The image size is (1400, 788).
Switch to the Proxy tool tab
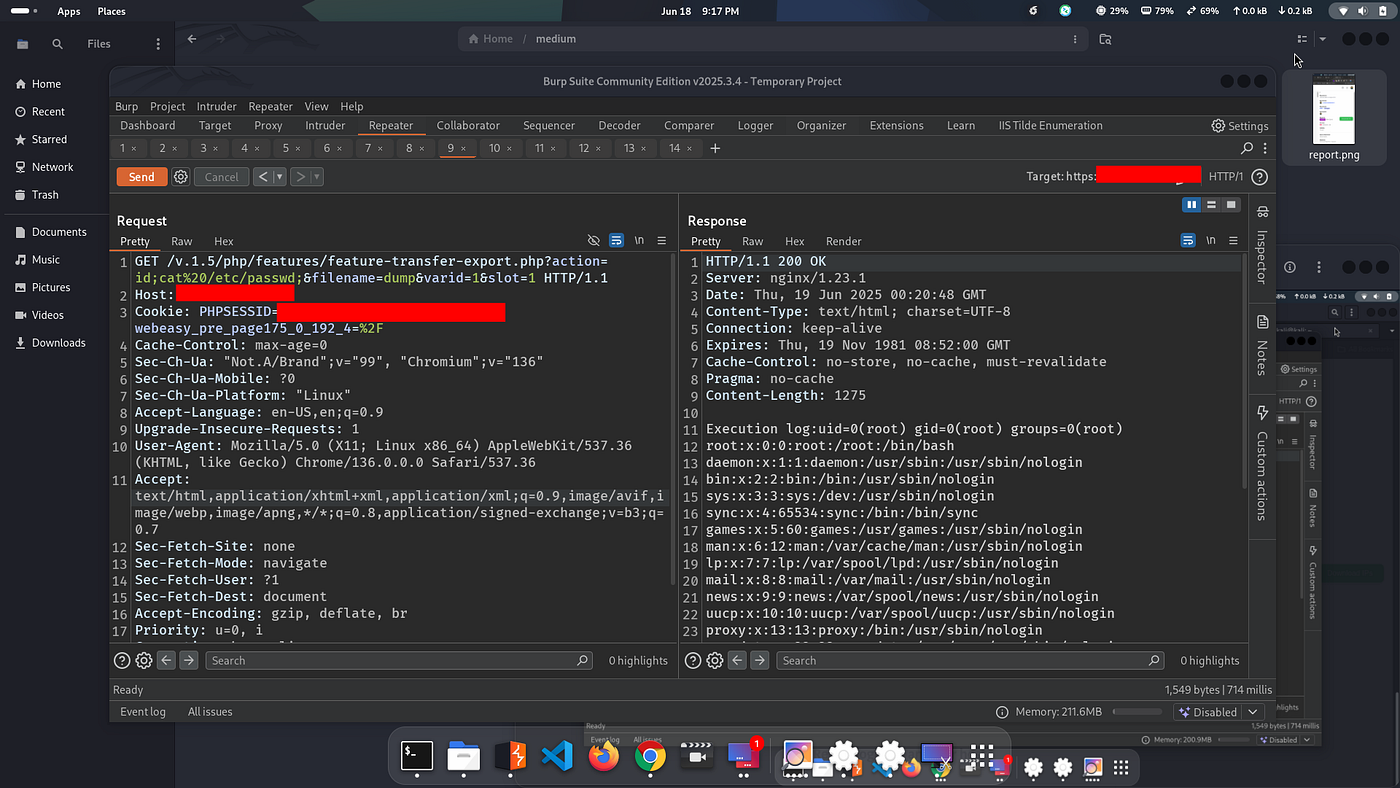click(x=268, y=126)
